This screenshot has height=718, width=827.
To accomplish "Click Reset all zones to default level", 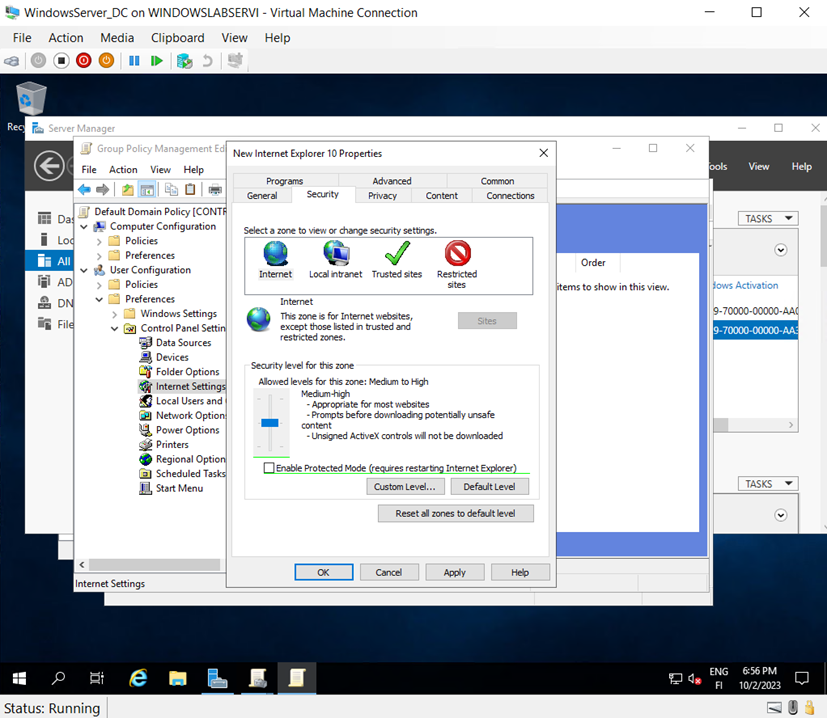I will click(x=455, y=512).
